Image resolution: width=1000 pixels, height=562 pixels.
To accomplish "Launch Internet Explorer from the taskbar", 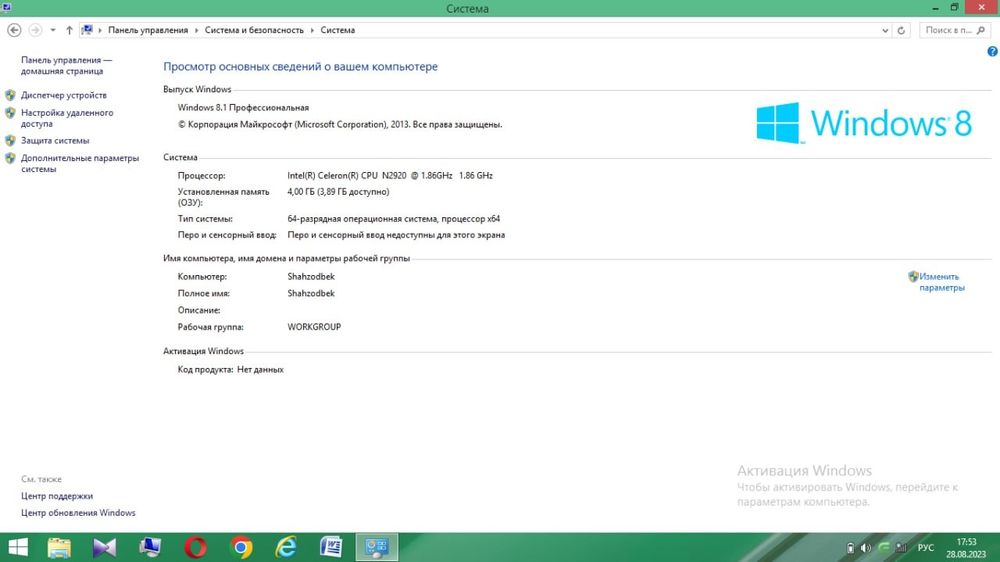I will pos(286,547).
